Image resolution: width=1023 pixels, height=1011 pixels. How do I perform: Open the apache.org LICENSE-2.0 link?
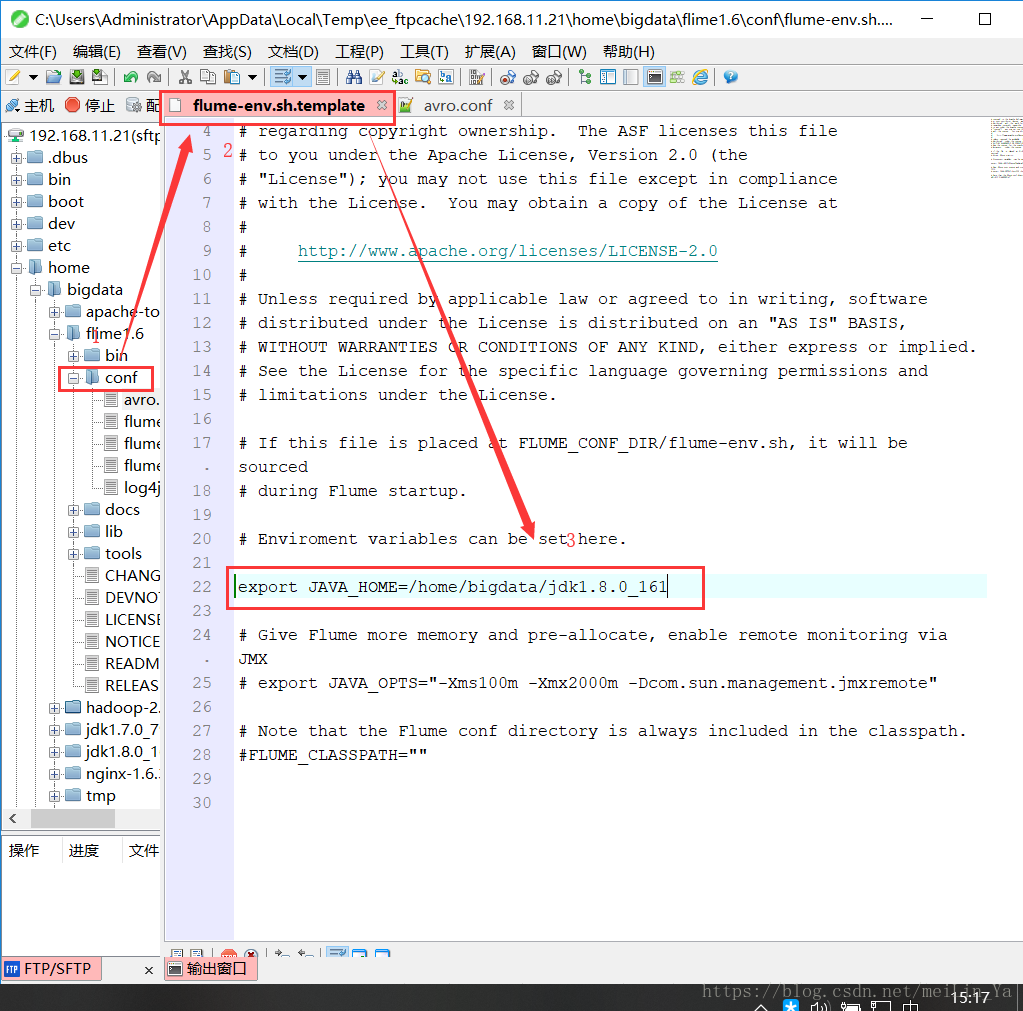(508, 251)
